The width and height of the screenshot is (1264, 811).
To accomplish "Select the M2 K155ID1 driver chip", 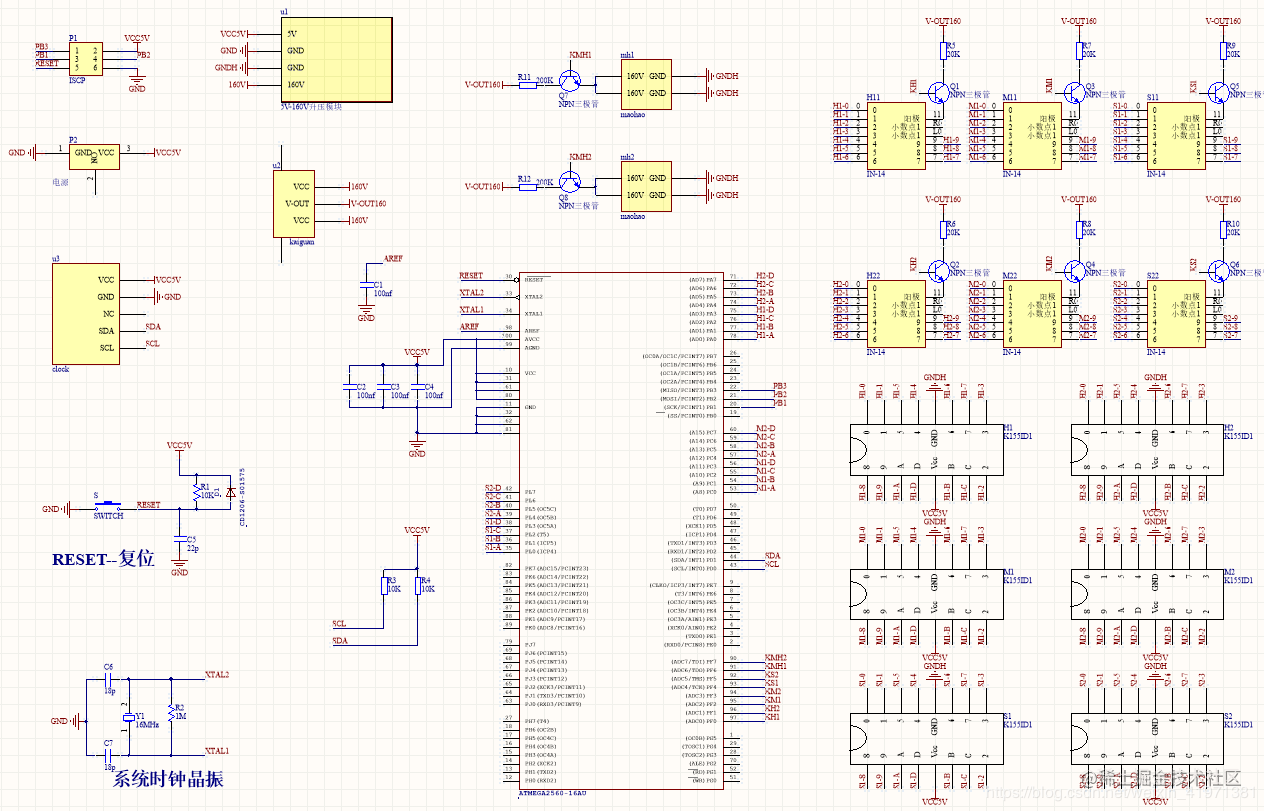I will click(x=1147, y=596).
